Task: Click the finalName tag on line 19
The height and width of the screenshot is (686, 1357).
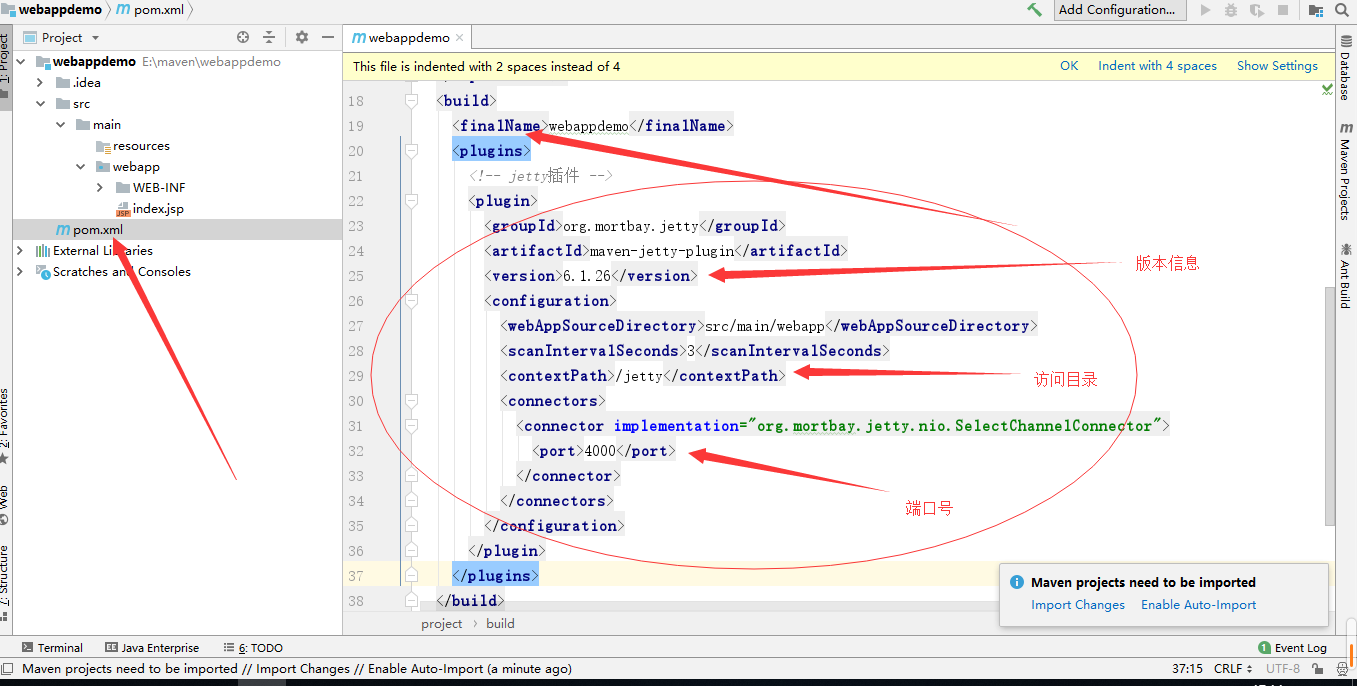Action: tap(500, 126)
